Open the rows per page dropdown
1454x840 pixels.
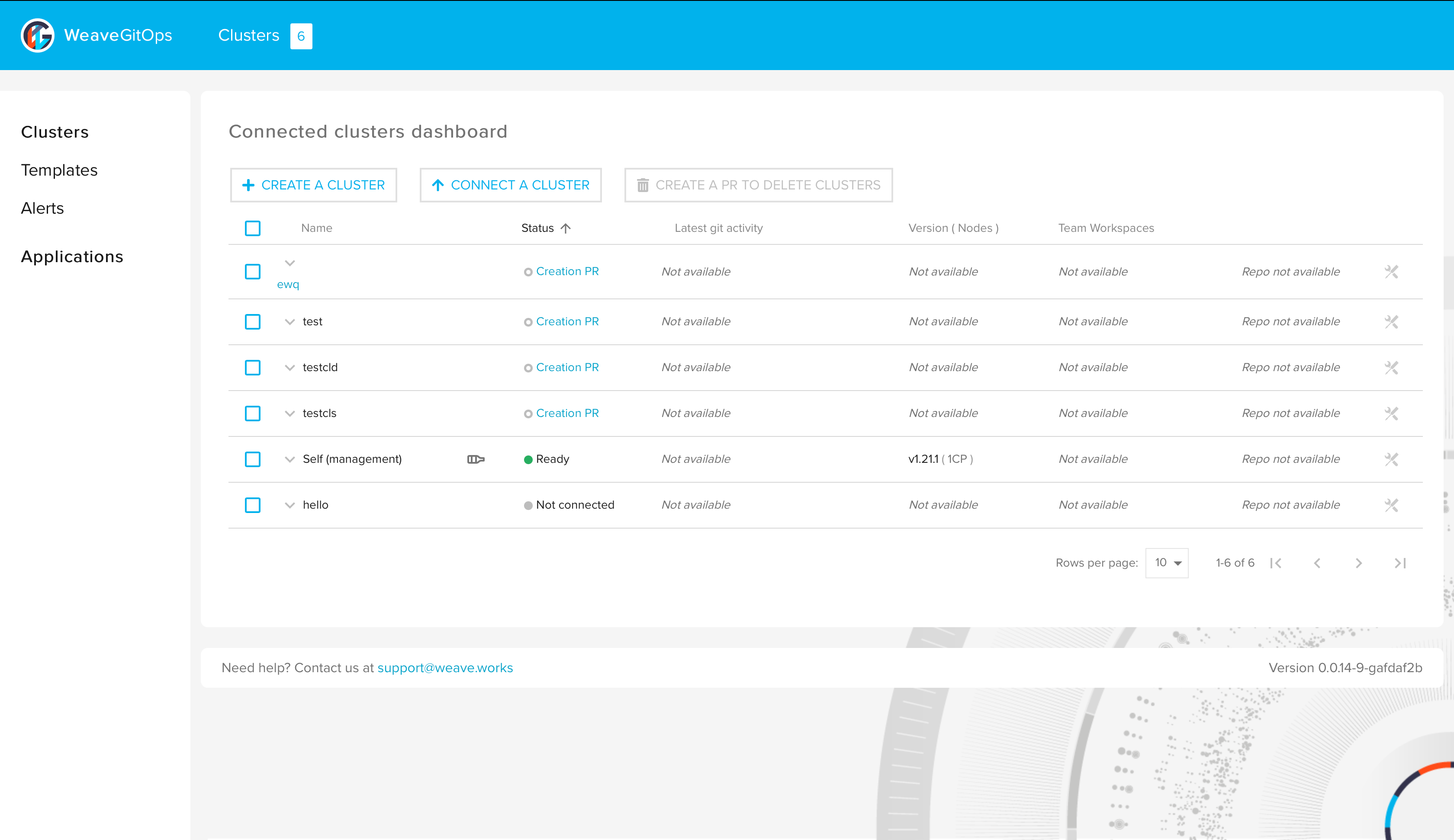[1167, 563]
